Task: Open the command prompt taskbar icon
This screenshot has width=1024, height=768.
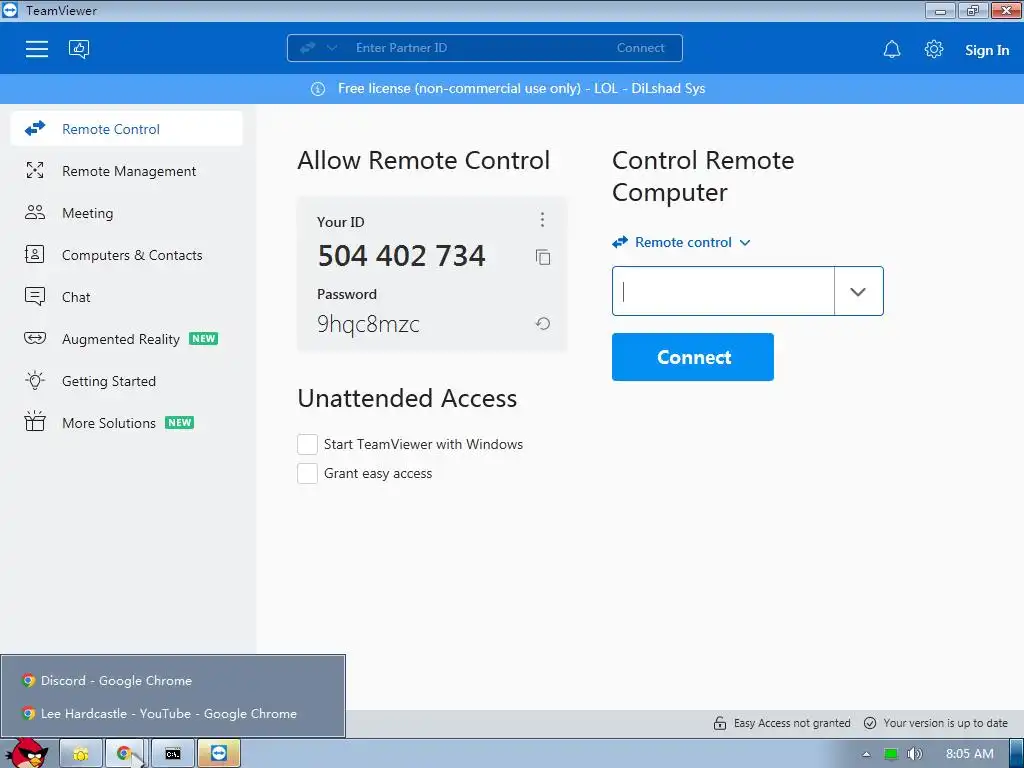Action: coord(173,754)
